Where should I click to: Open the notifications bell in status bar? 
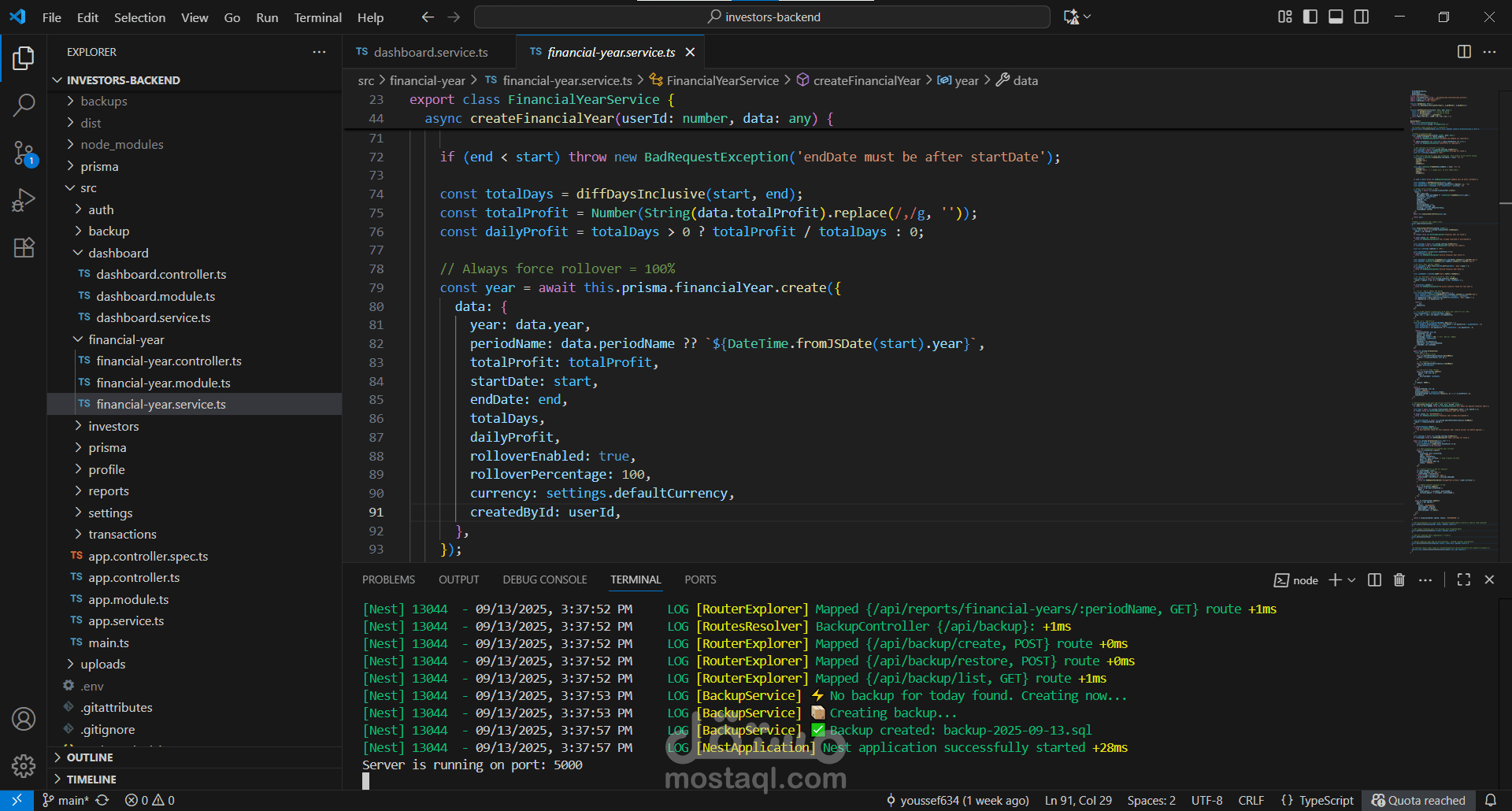tap(1490, 800)
